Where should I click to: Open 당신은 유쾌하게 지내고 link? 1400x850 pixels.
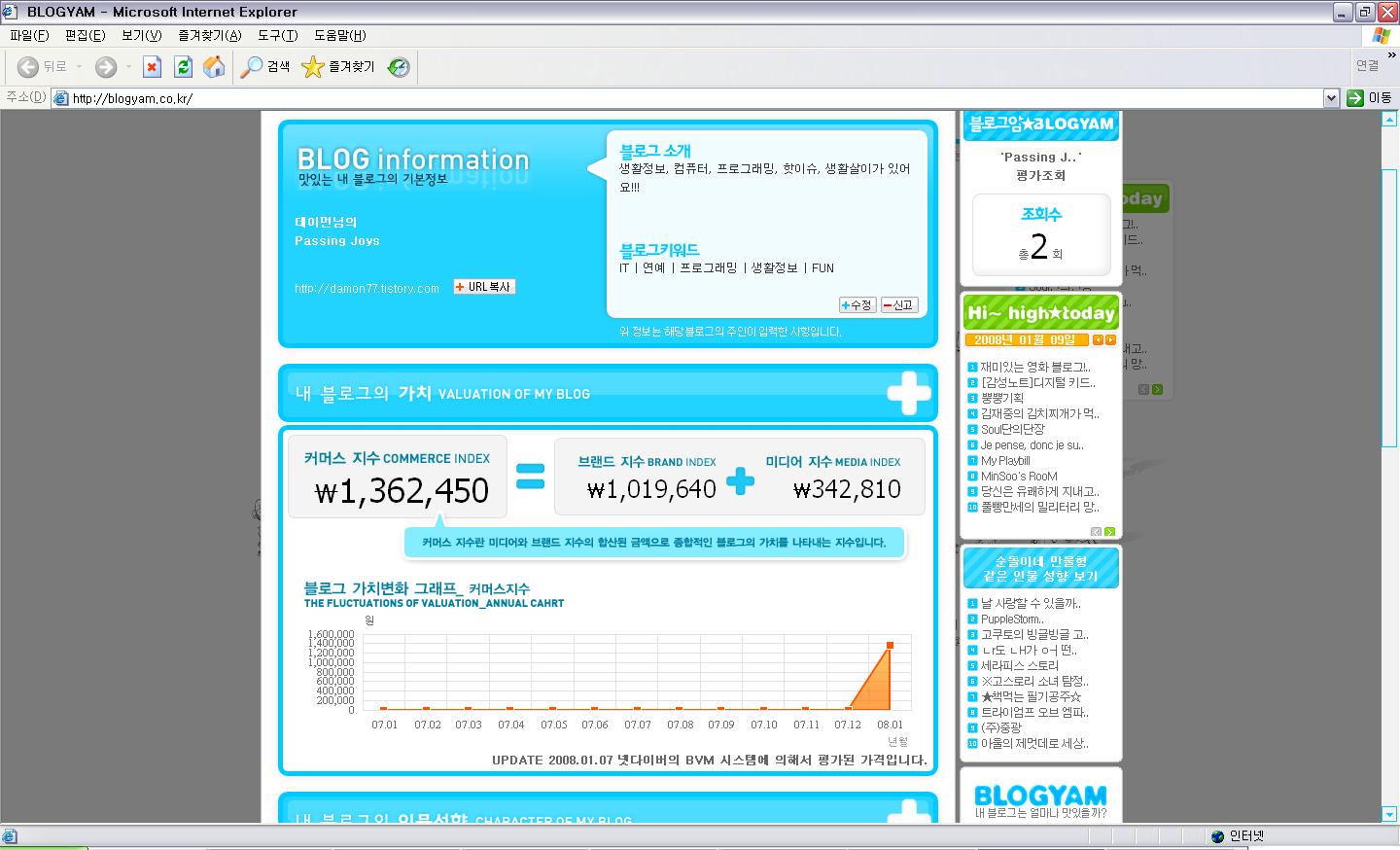click(x=1039, y=491)
